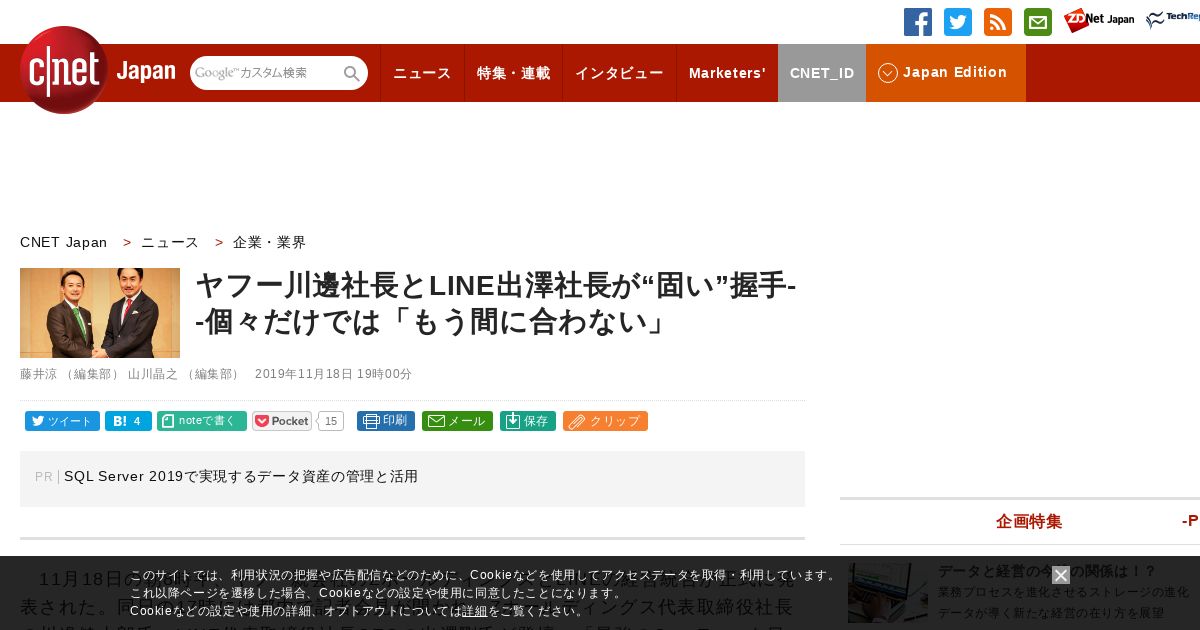Screen dimensions: 1200x630
Task: Go to the CNET Japan home logo
Action: (97, 70)
